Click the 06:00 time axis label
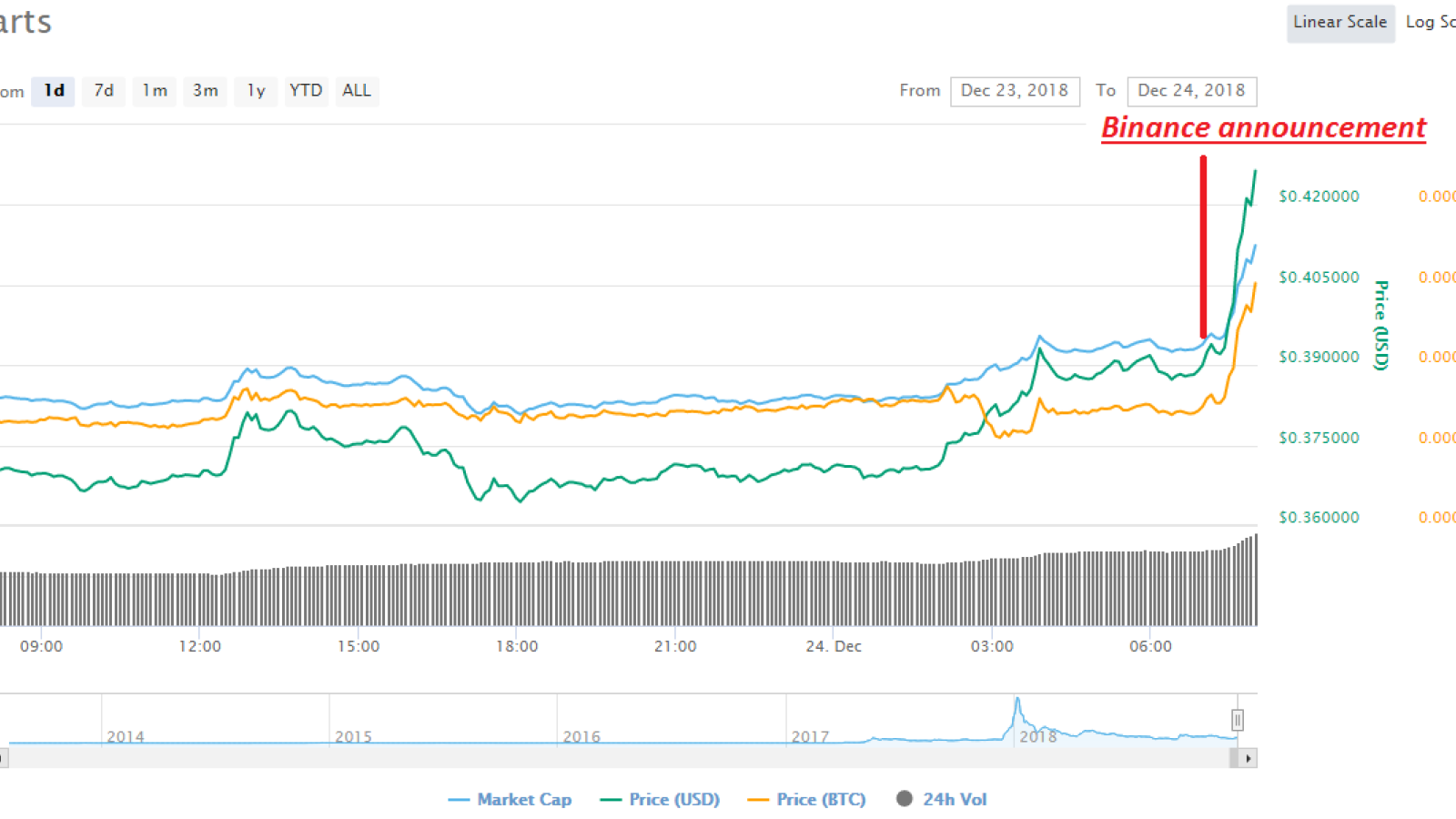Image resolution: width=1456 pixels, height=819 pixels. pos(1150,647)
